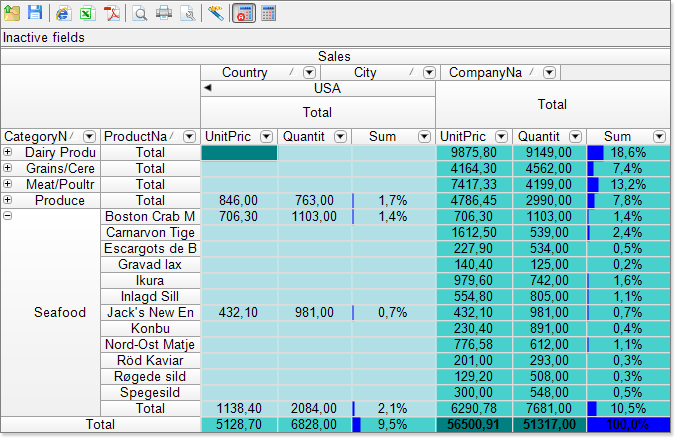Click the bottom Total row label

point(100,424)
